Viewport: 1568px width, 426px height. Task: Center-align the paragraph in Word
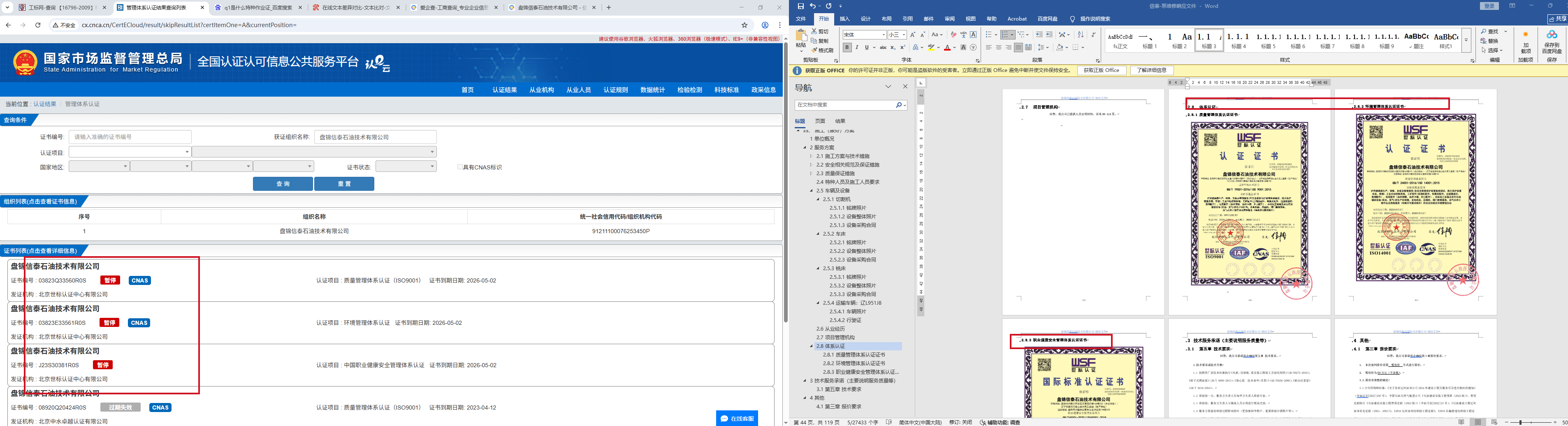tap(998, 47)
